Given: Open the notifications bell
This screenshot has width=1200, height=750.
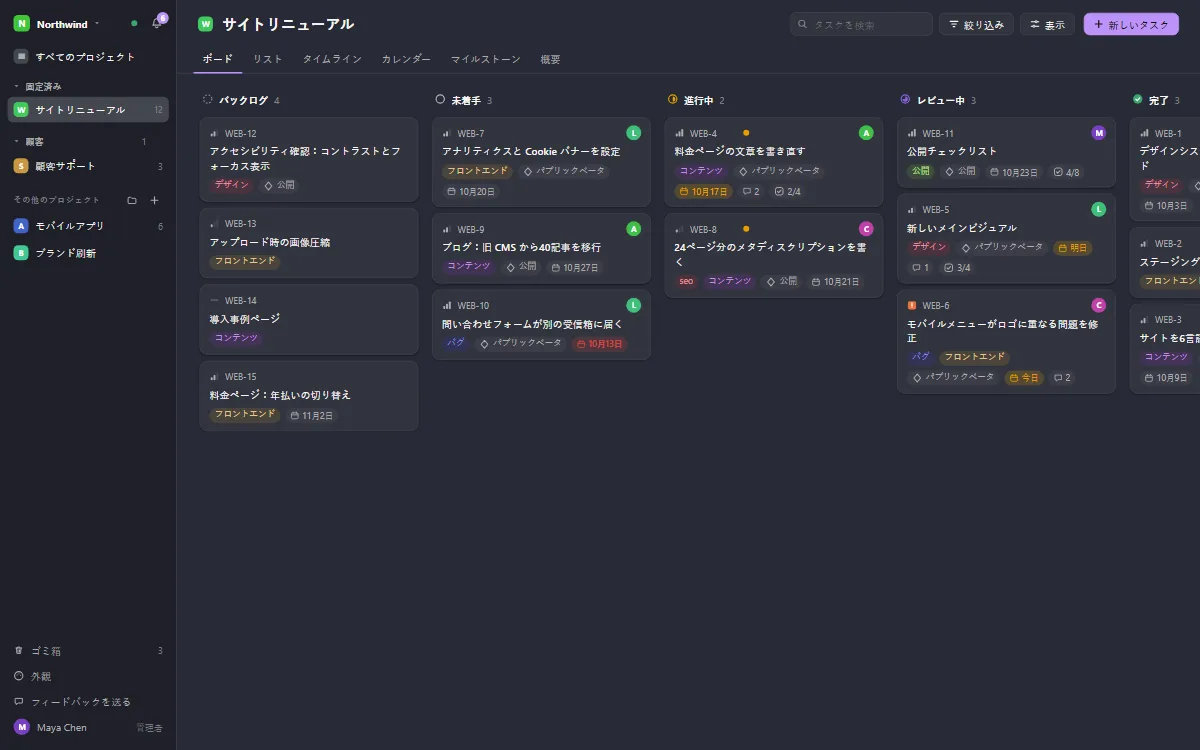Looking at the screenshot, I should point(156,24).
